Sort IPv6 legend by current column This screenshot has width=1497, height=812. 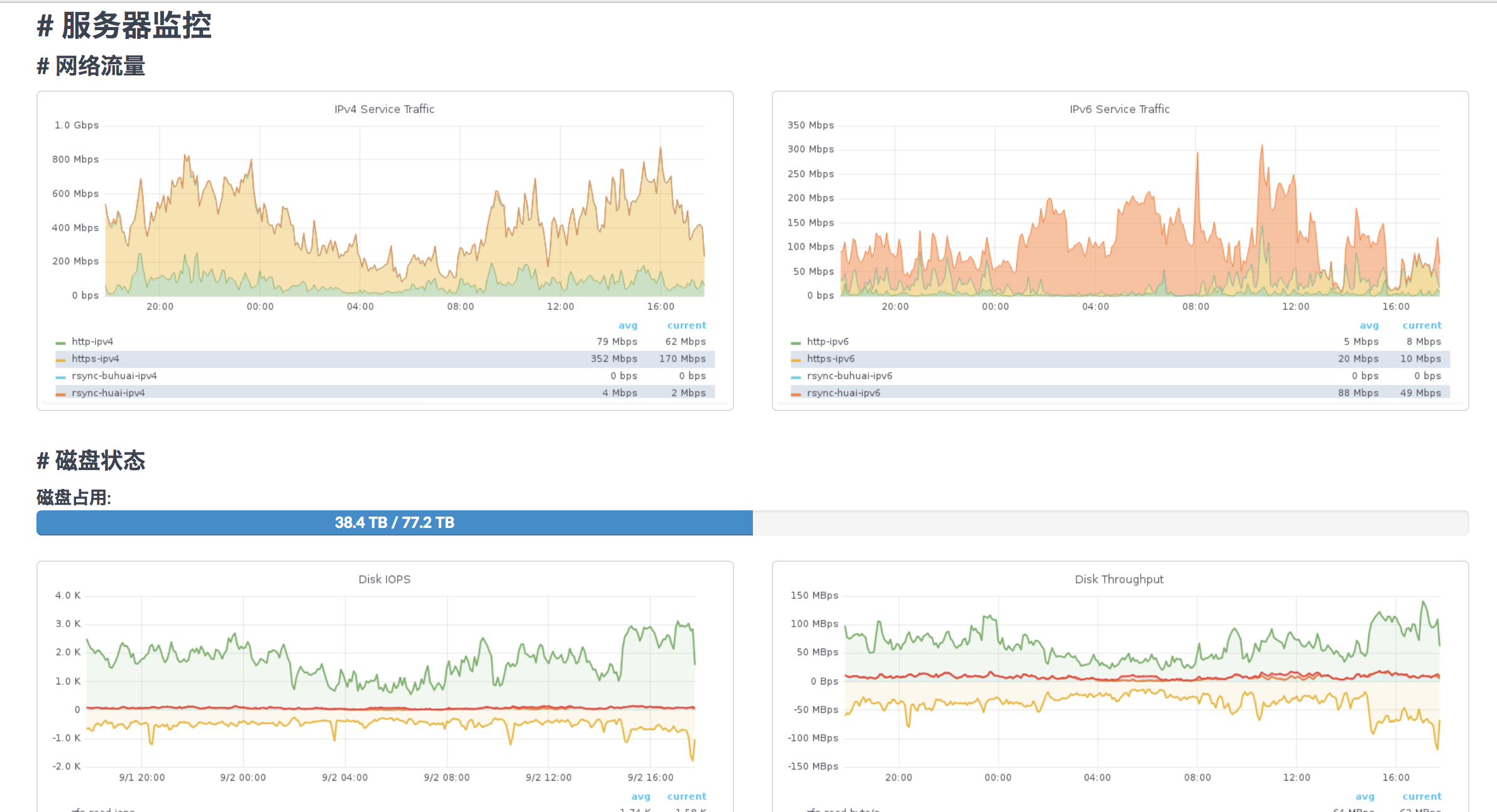point(1422,325)
